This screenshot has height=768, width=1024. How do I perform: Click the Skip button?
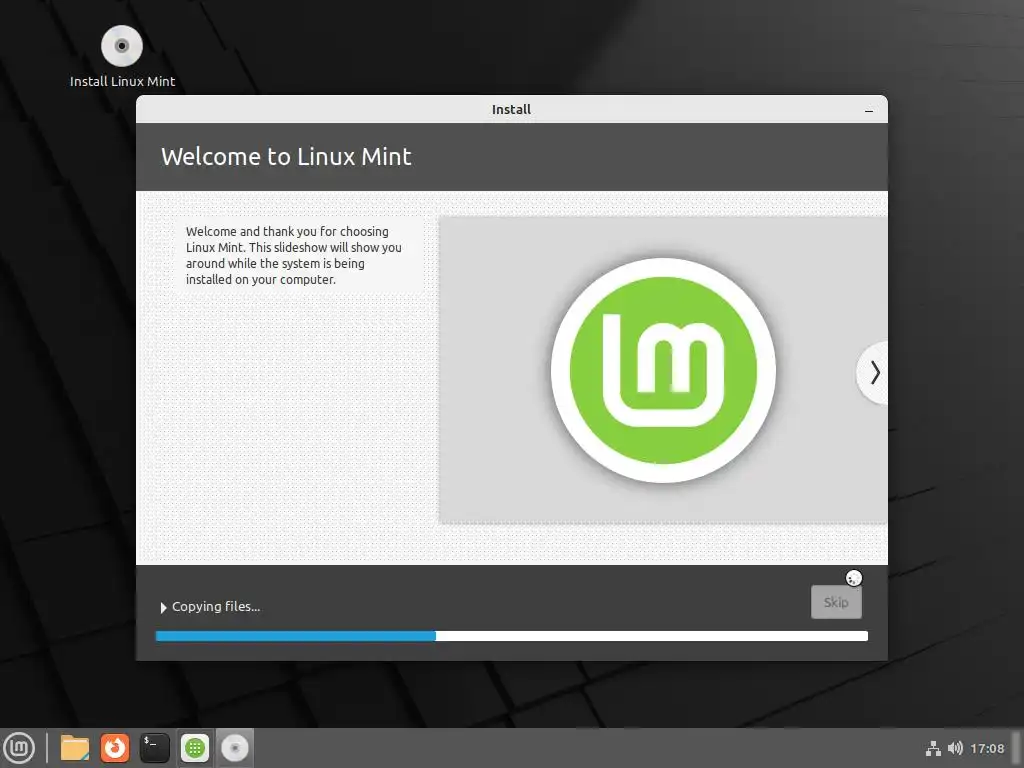point(836,602)
